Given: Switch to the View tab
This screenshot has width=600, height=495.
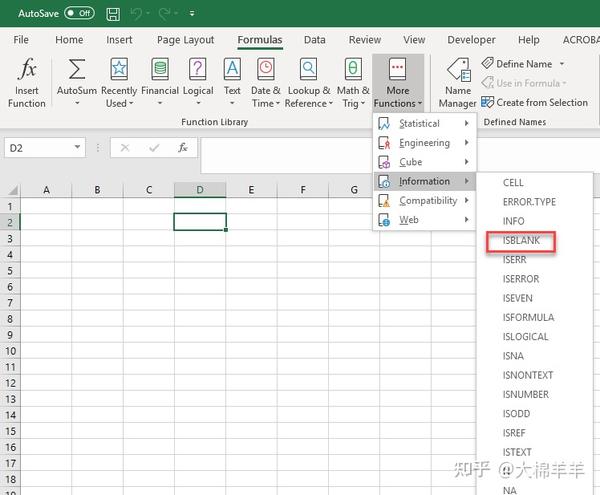Looking at the screenshot, I should [414, 40].
